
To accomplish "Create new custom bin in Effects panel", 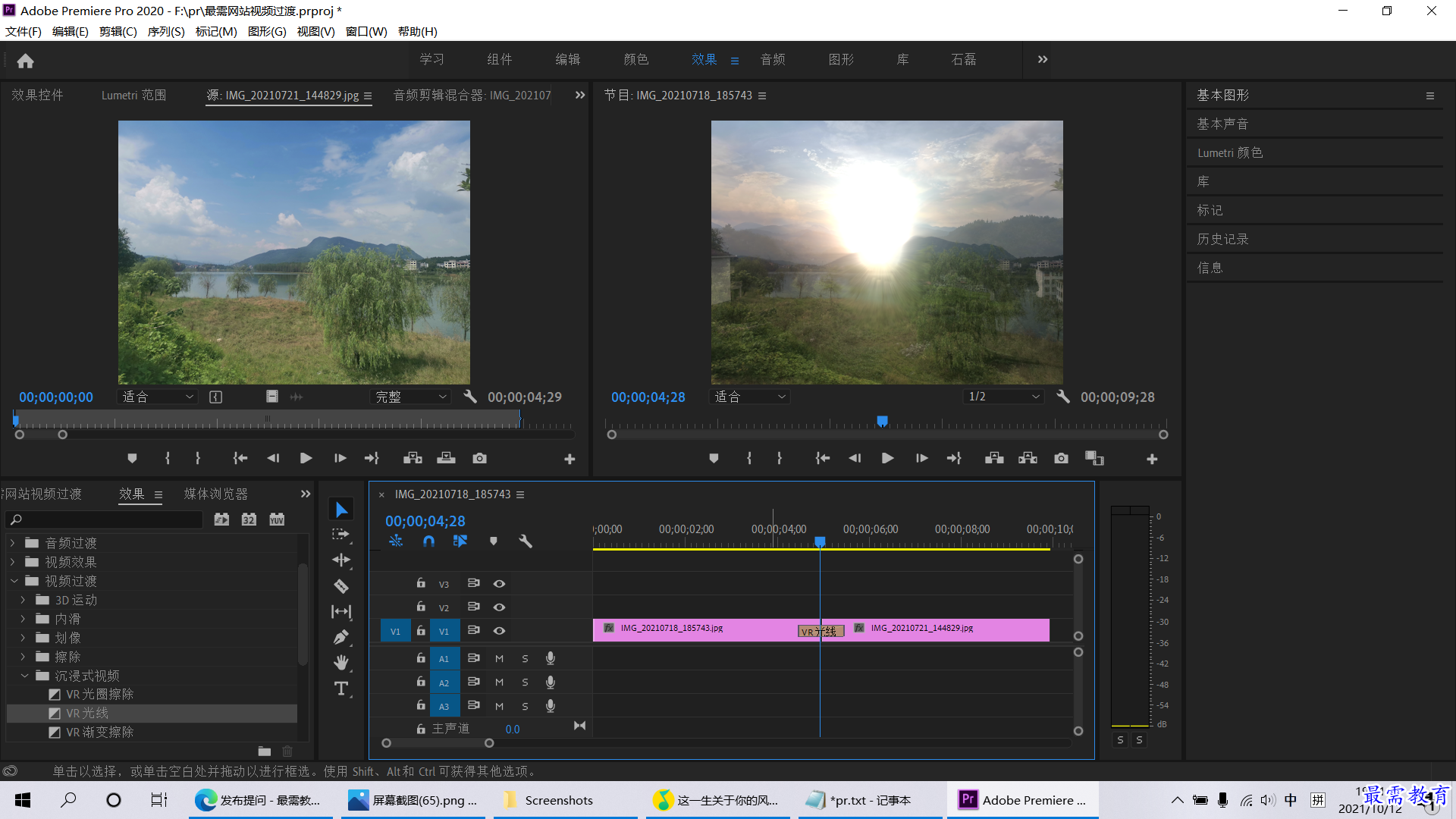I will point(265,751).
